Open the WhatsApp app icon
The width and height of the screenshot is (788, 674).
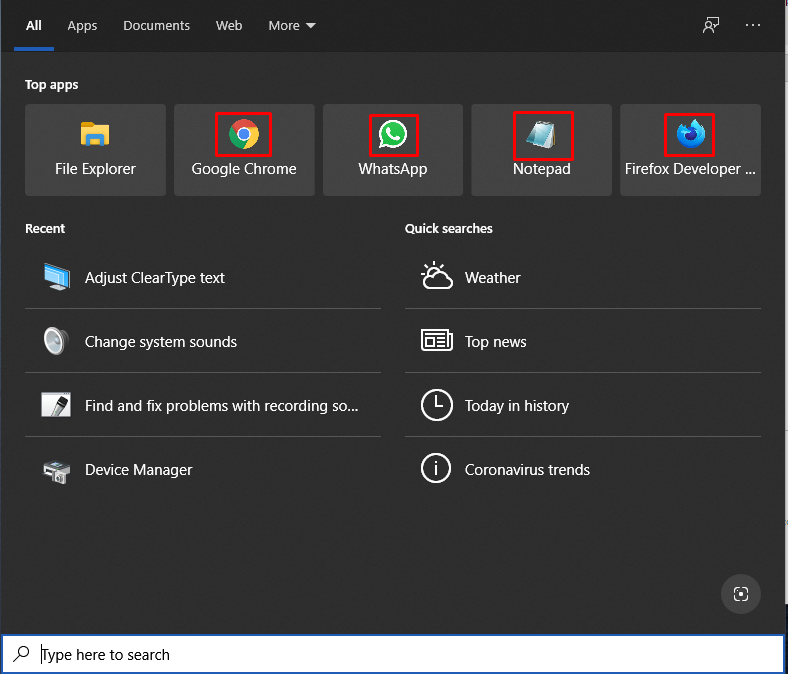[x=393, y=135]
